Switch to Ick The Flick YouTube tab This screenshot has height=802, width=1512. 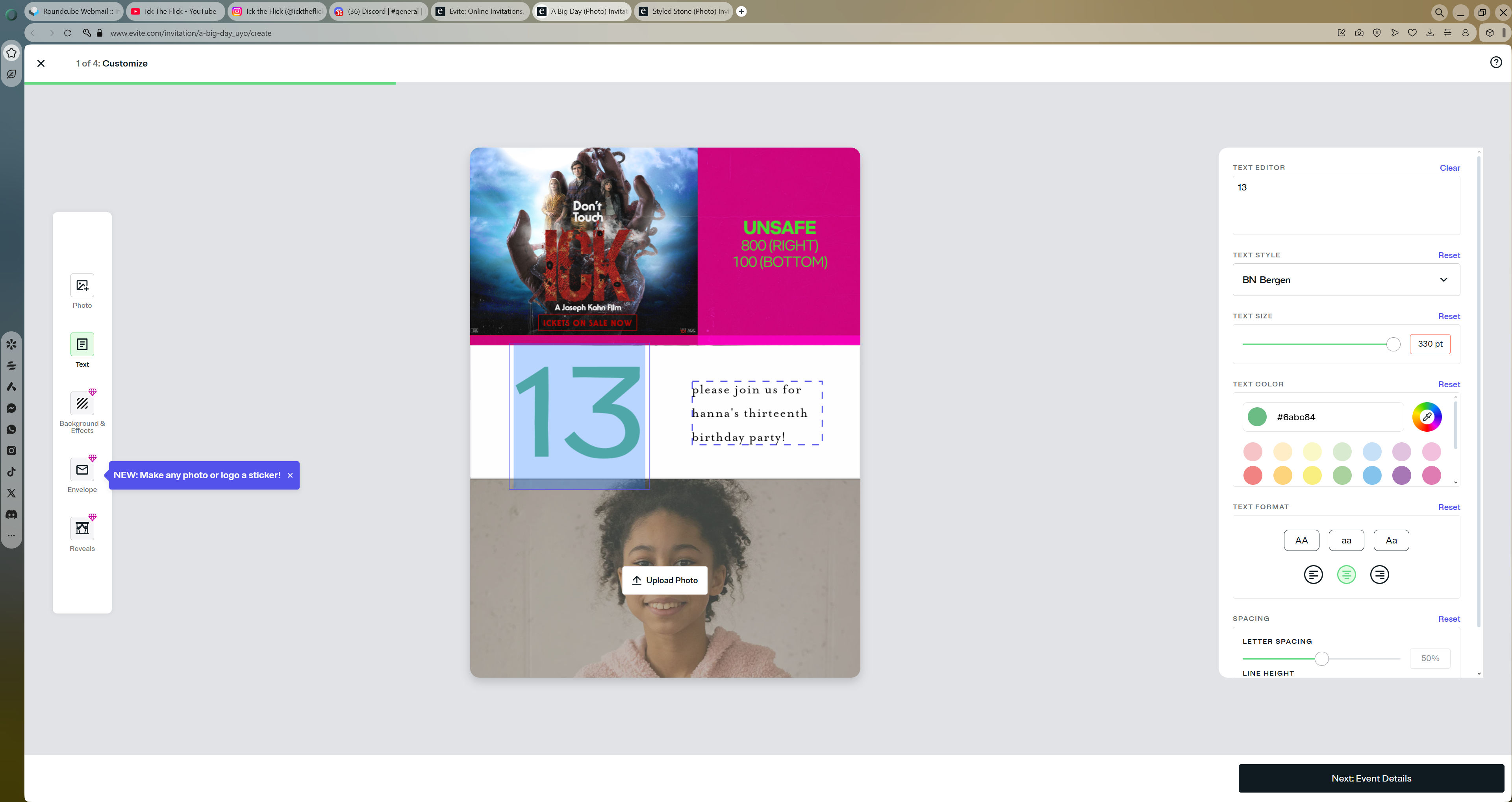176,11
